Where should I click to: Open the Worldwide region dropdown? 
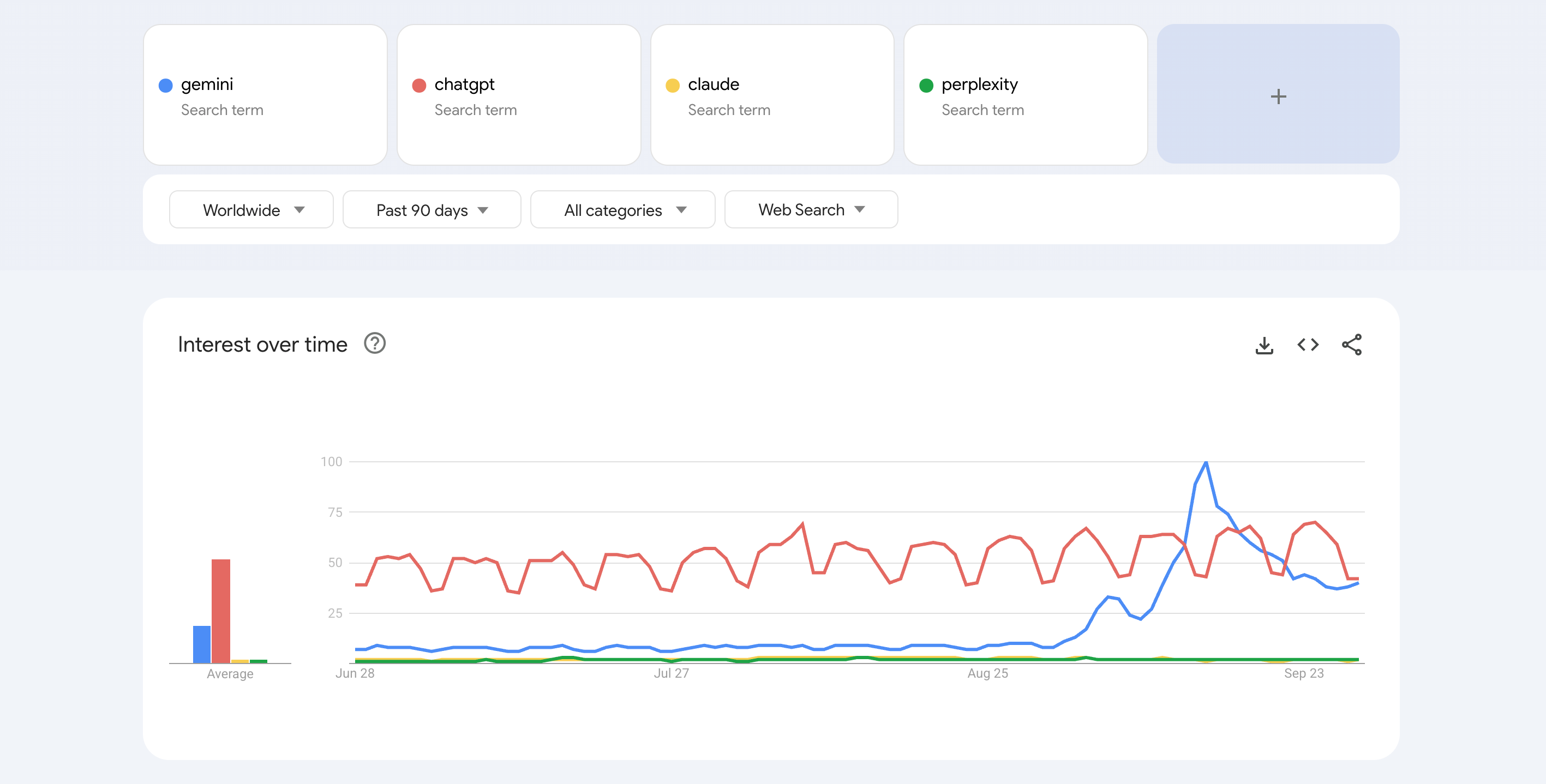point(251,210)
